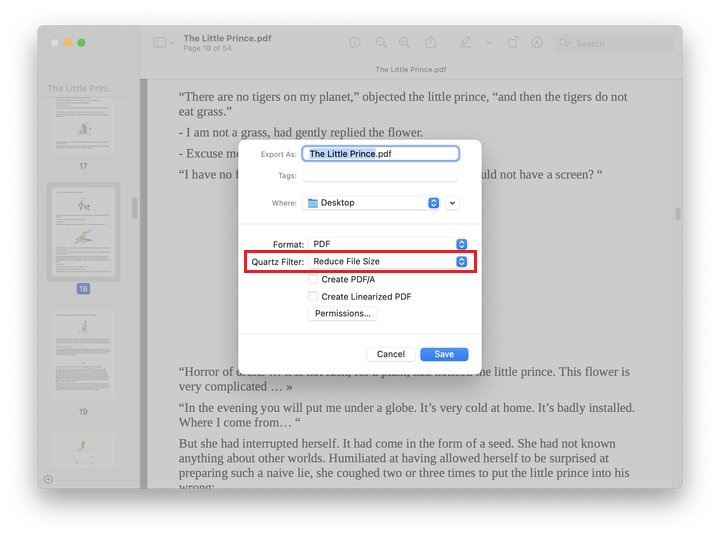Click the Permissions... button
720x538 pixels.
coord(343,314)
